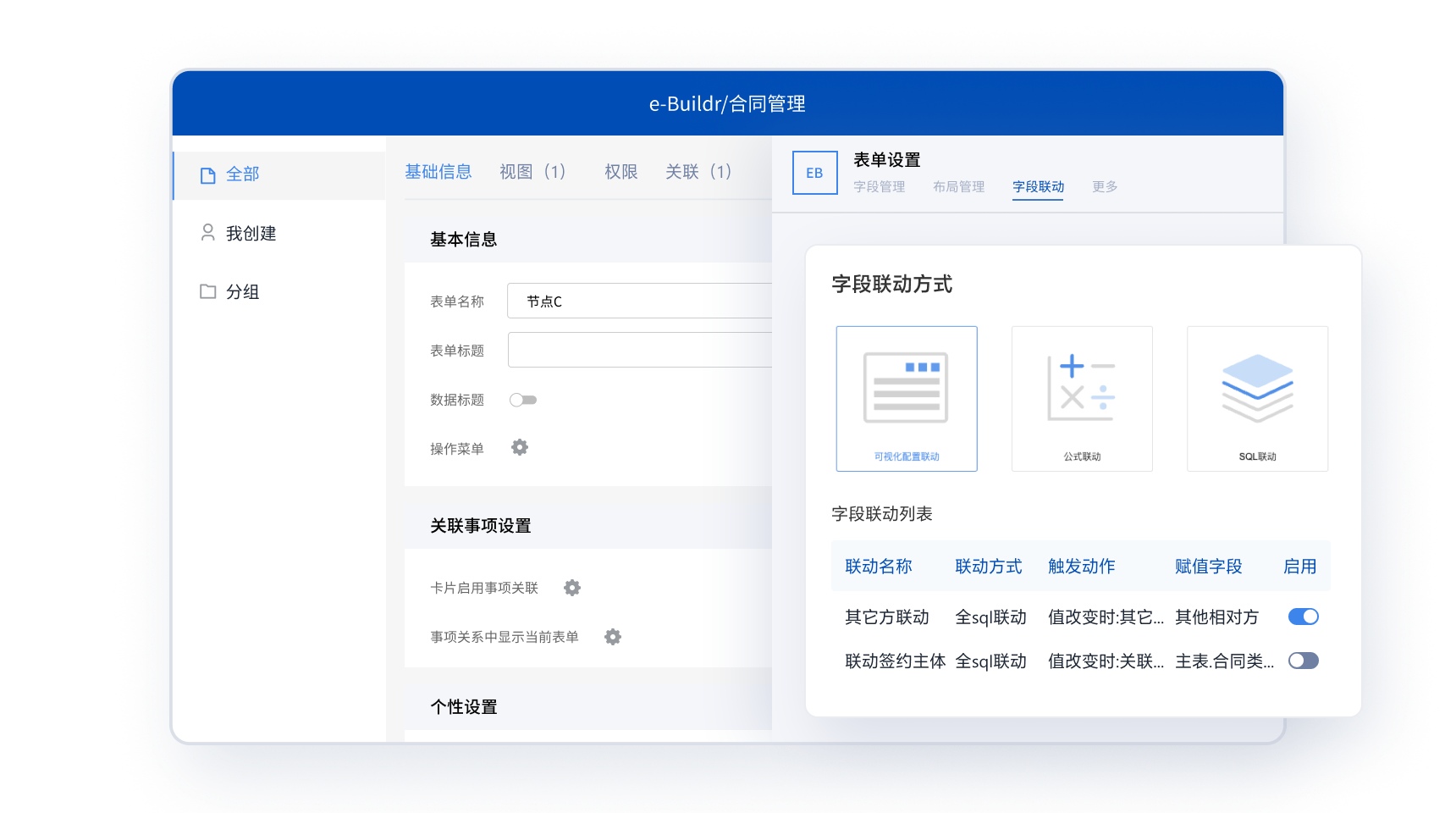The image size is (1456, 813).
Task: Click 全sql联动 in the 其它方联动 row
Action: tap(991, 617)
